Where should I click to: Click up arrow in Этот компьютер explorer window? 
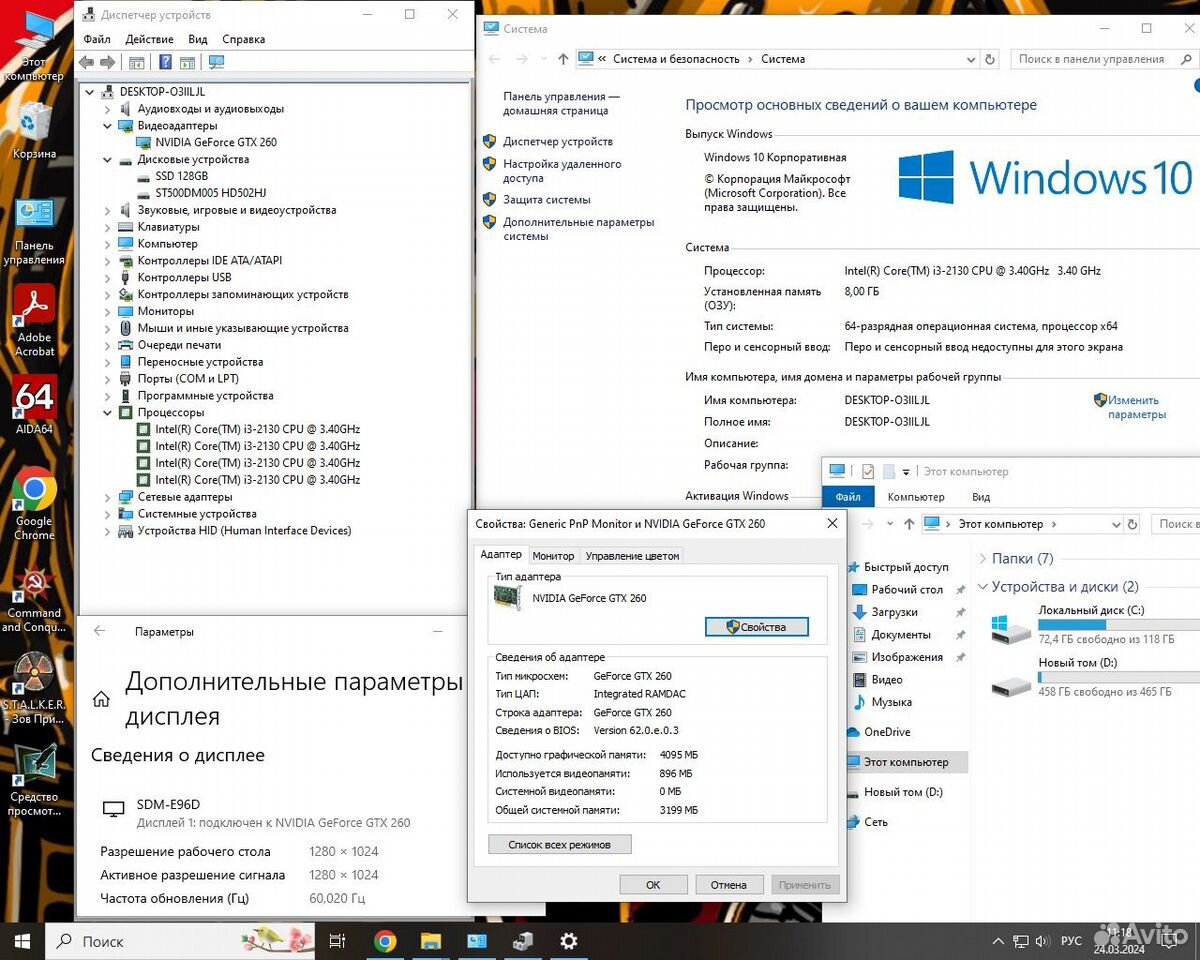pos(909,524)
